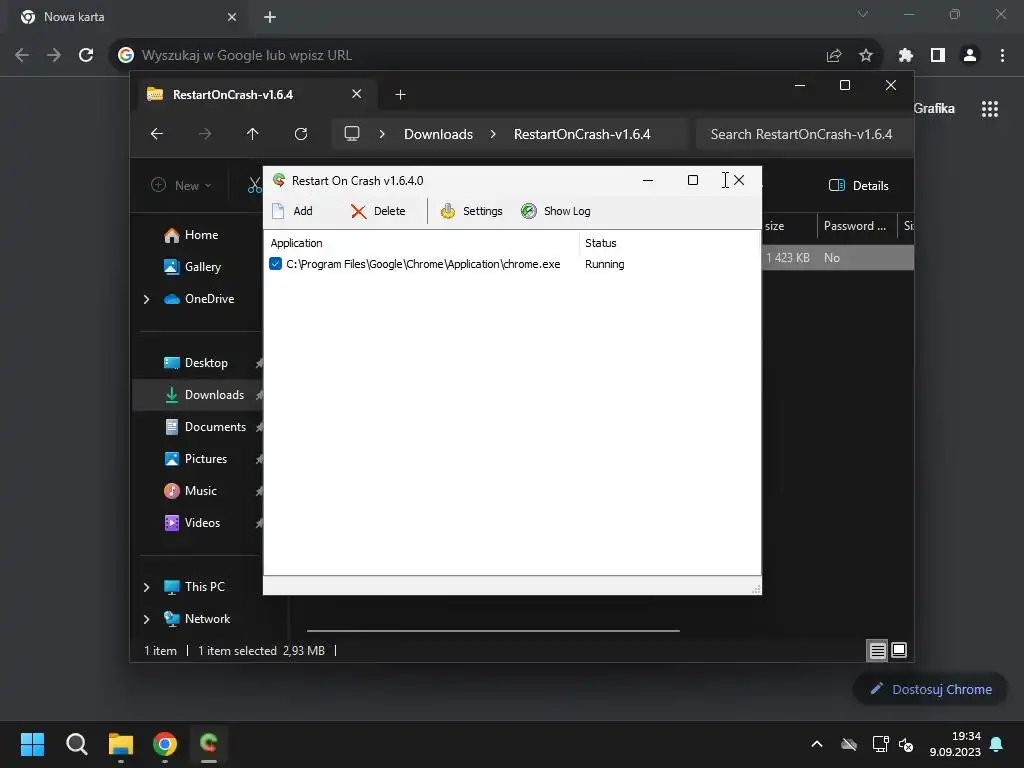The width and height of the screenshot is (1024, 768).
Task: Toggle the Chrome side panel
Action: [938, 56]
